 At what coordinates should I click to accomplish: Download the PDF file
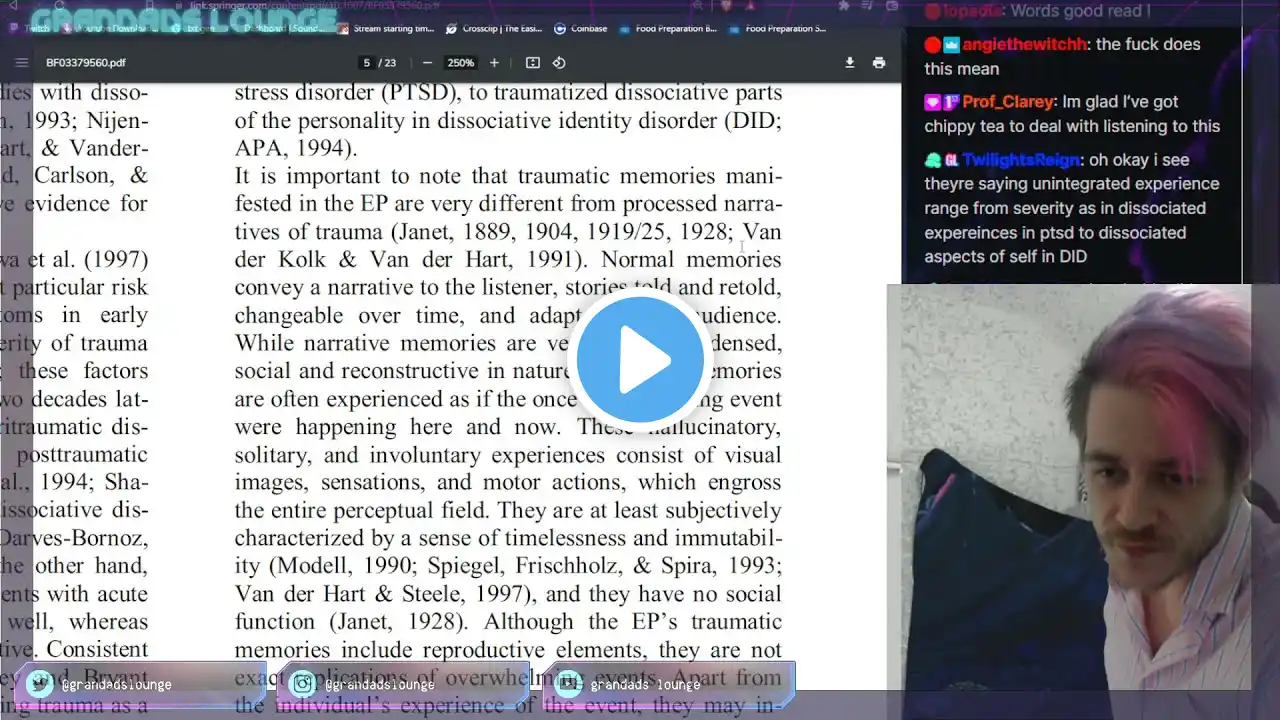coord(849,63)
